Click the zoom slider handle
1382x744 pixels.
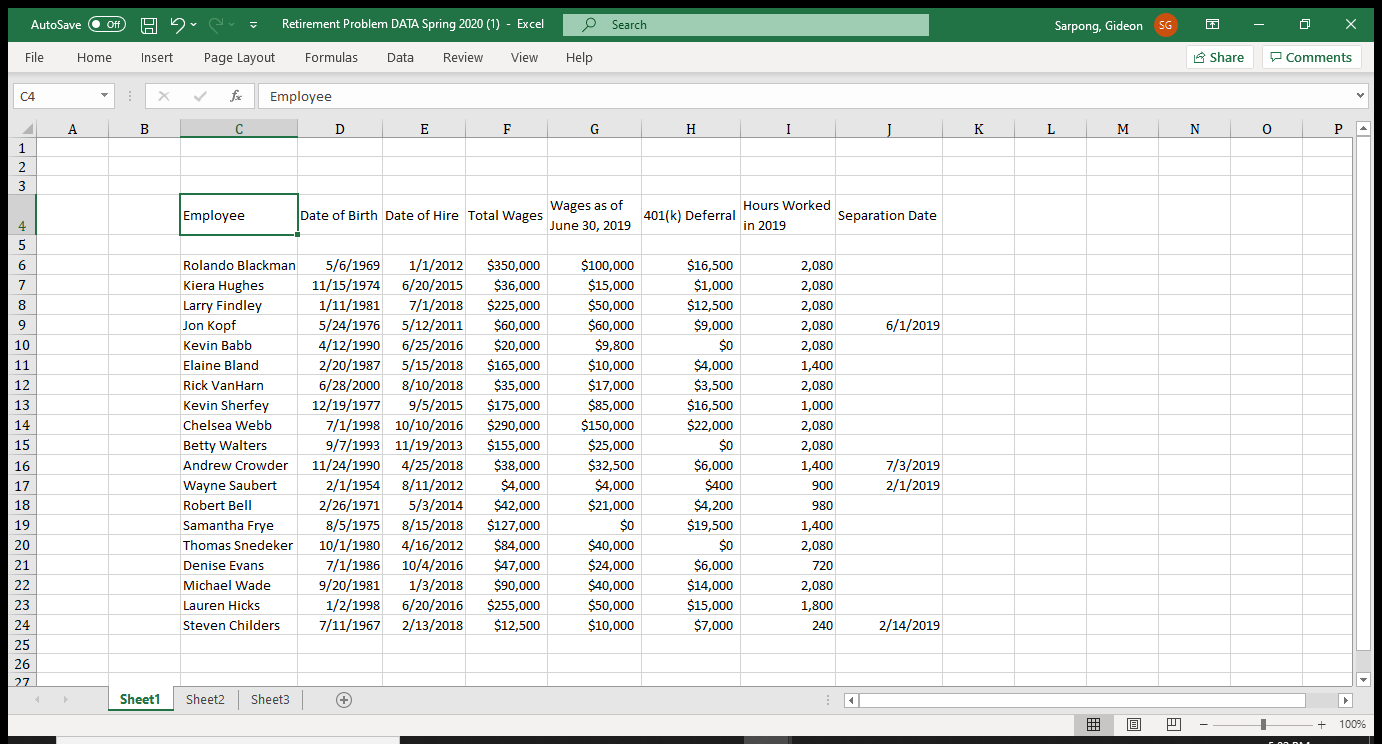pyautogui.click(x=1263, y=724)
